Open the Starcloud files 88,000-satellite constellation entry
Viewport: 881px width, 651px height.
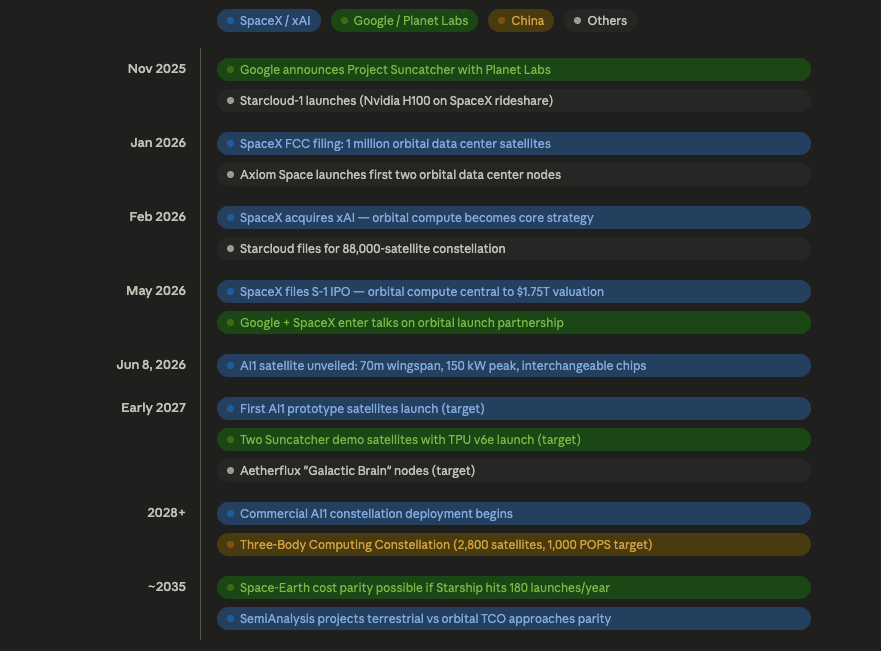pos(514,249)
